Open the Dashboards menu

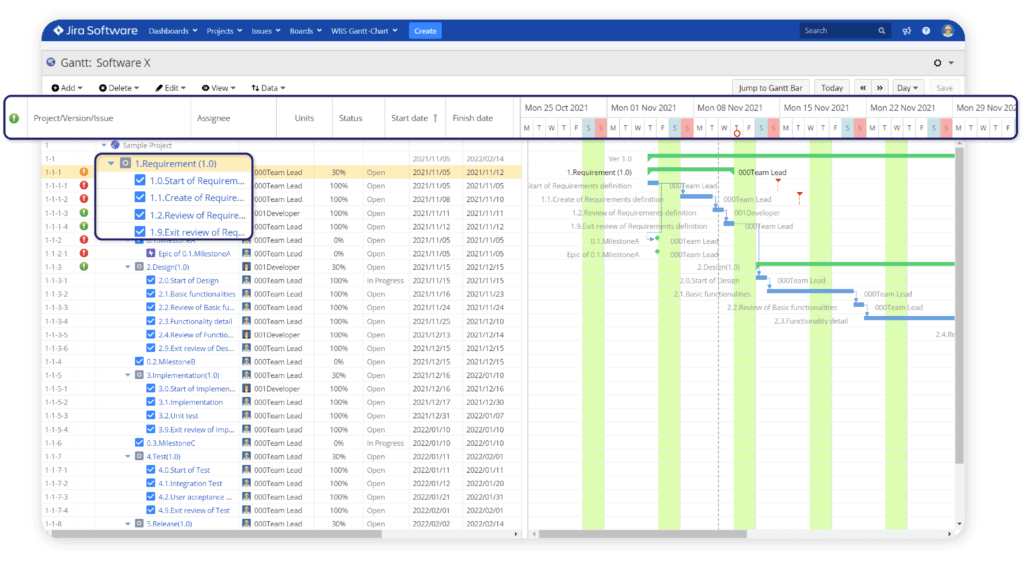click(172, 31)
